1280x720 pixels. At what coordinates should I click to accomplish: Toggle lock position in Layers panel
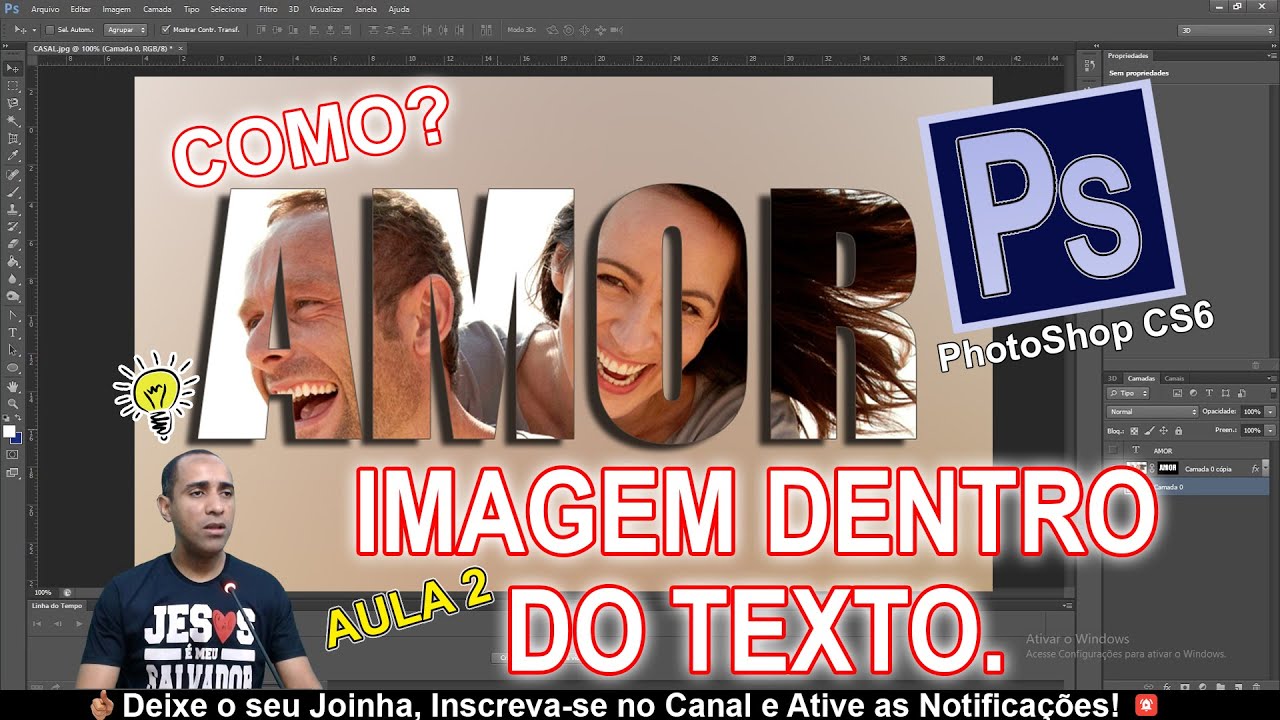1164,430
